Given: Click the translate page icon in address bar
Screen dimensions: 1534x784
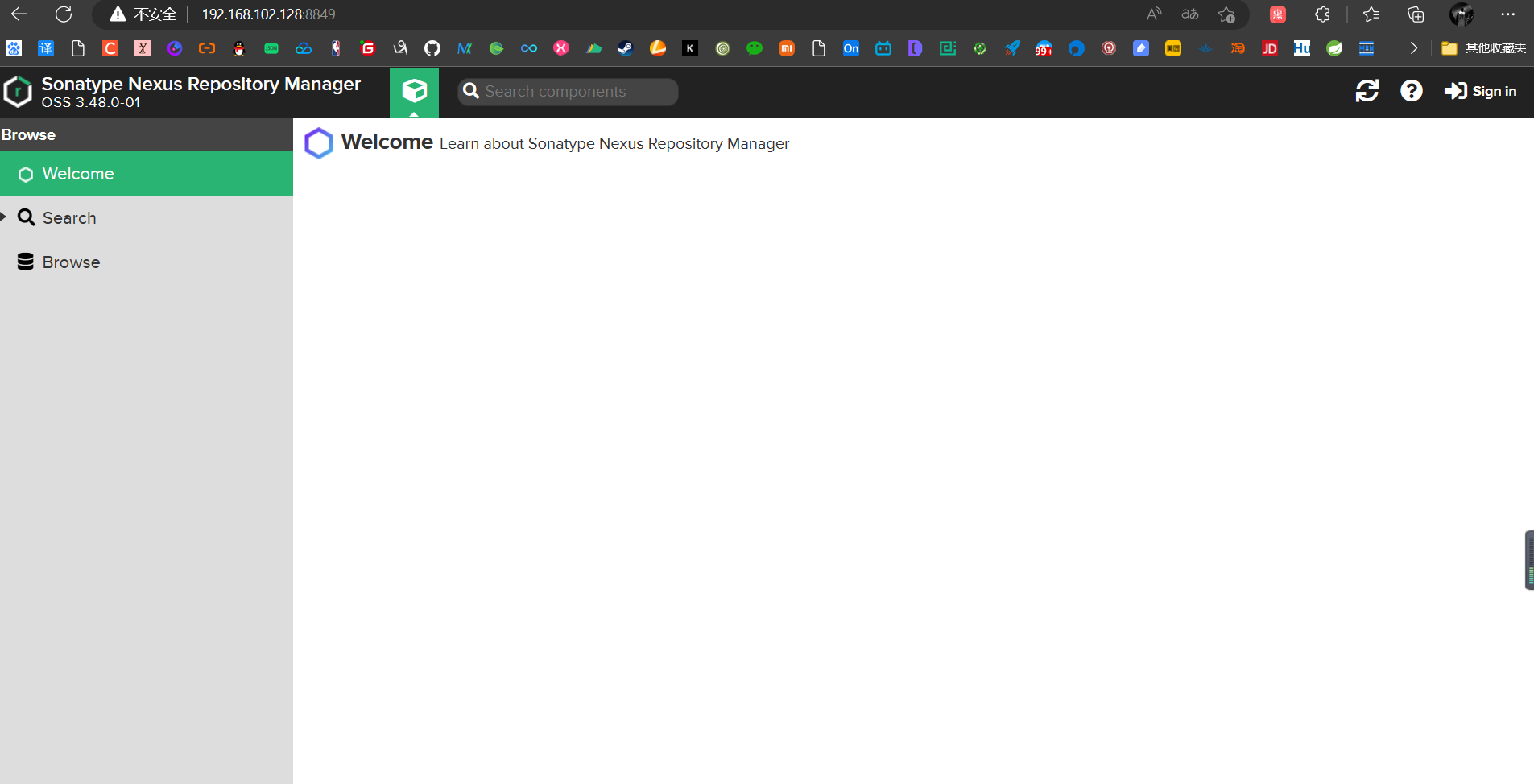Looking at the screenshot, I should pos(1189,14).
